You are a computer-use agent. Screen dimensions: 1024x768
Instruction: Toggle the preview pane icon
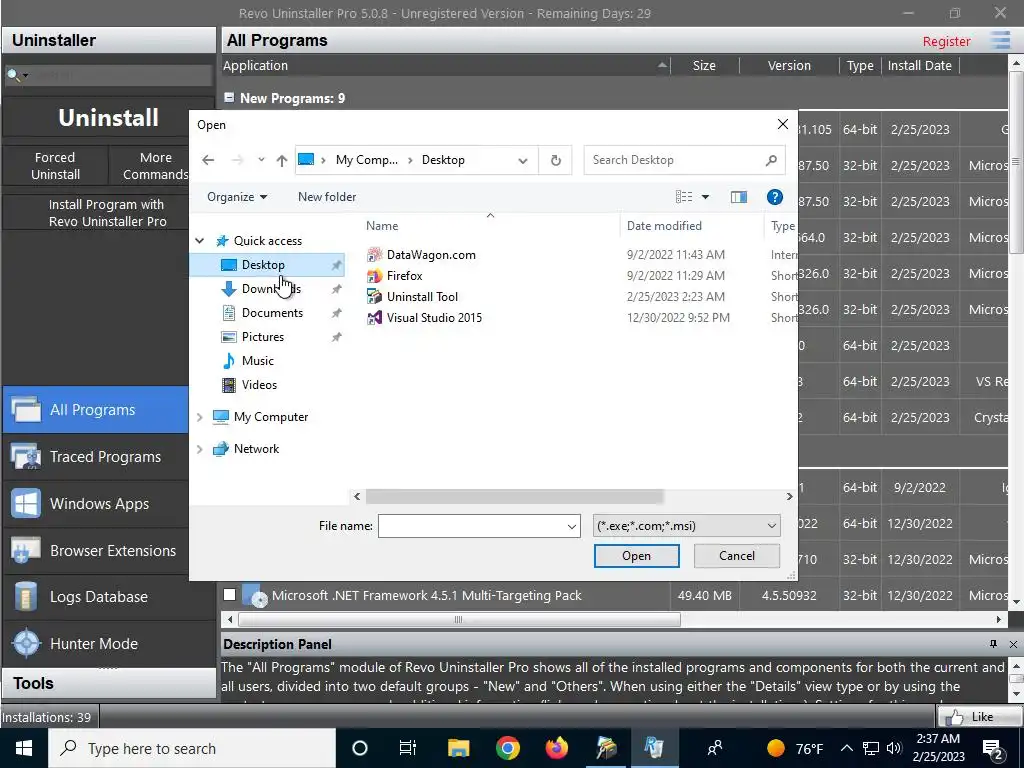coord(739,197)
